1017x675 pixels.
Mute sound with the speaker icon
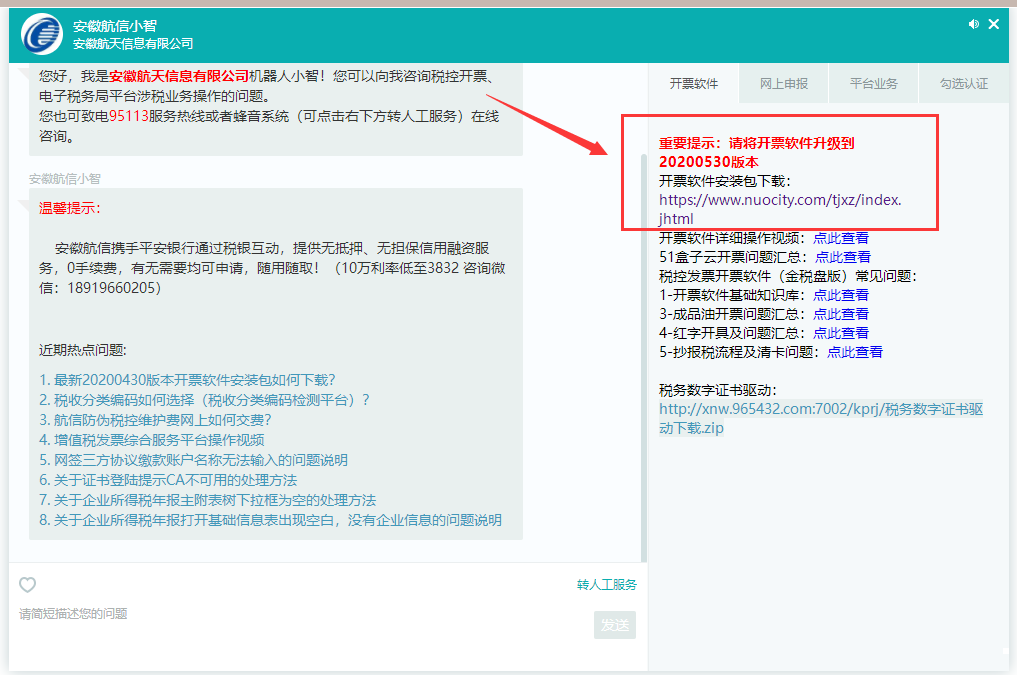pyautogui.click(x=974, y=24)
